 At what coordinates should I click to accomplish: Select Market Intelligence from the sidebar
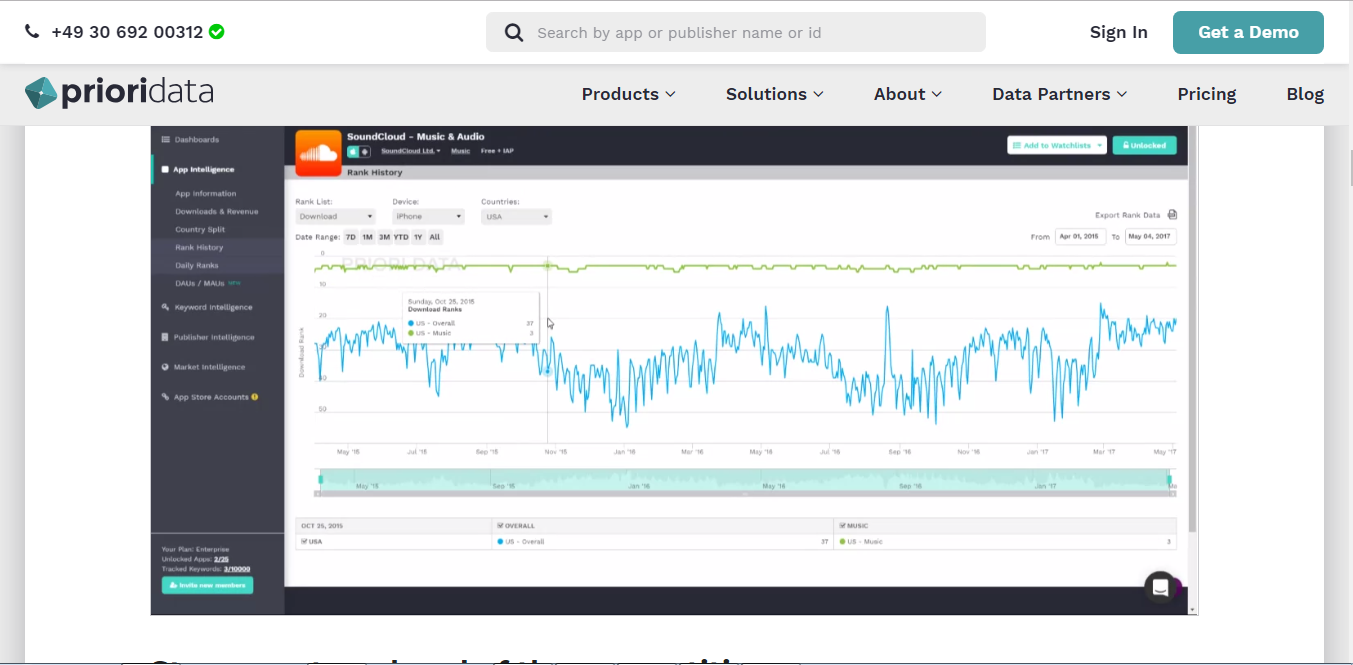click(x=210, y=366)
